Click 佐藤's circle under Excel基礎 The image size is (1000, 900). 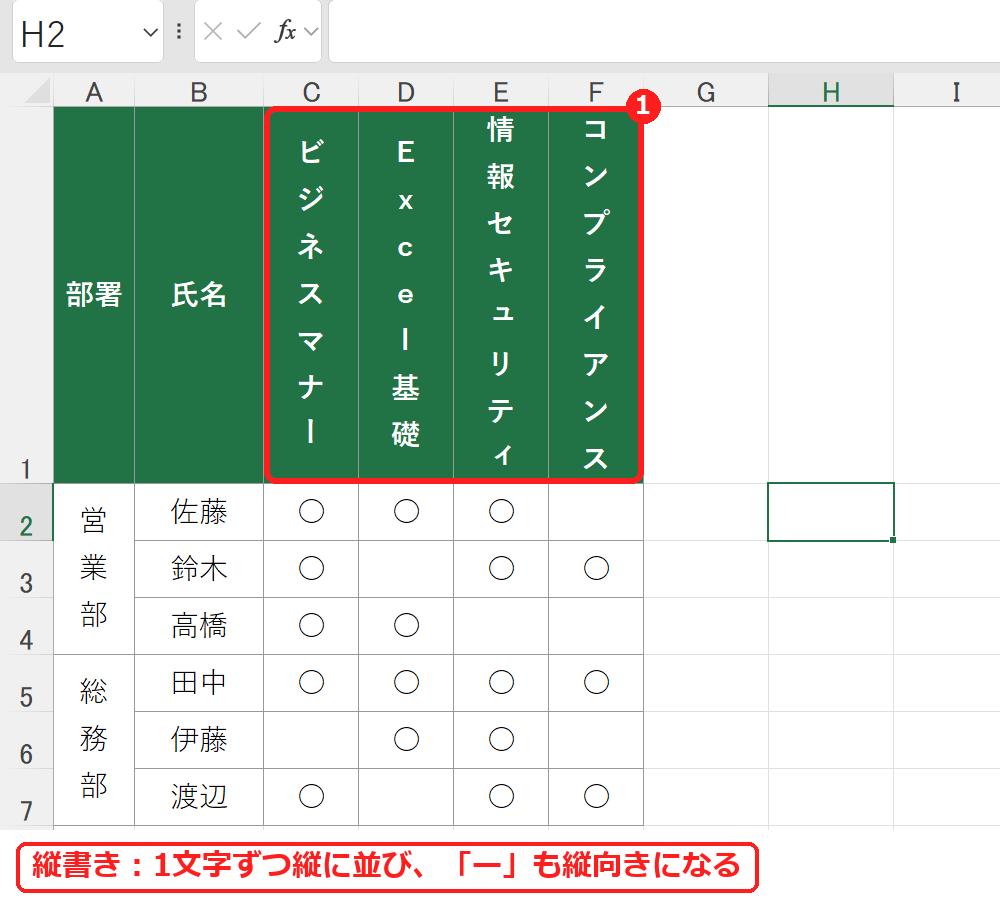coord(406,512)
